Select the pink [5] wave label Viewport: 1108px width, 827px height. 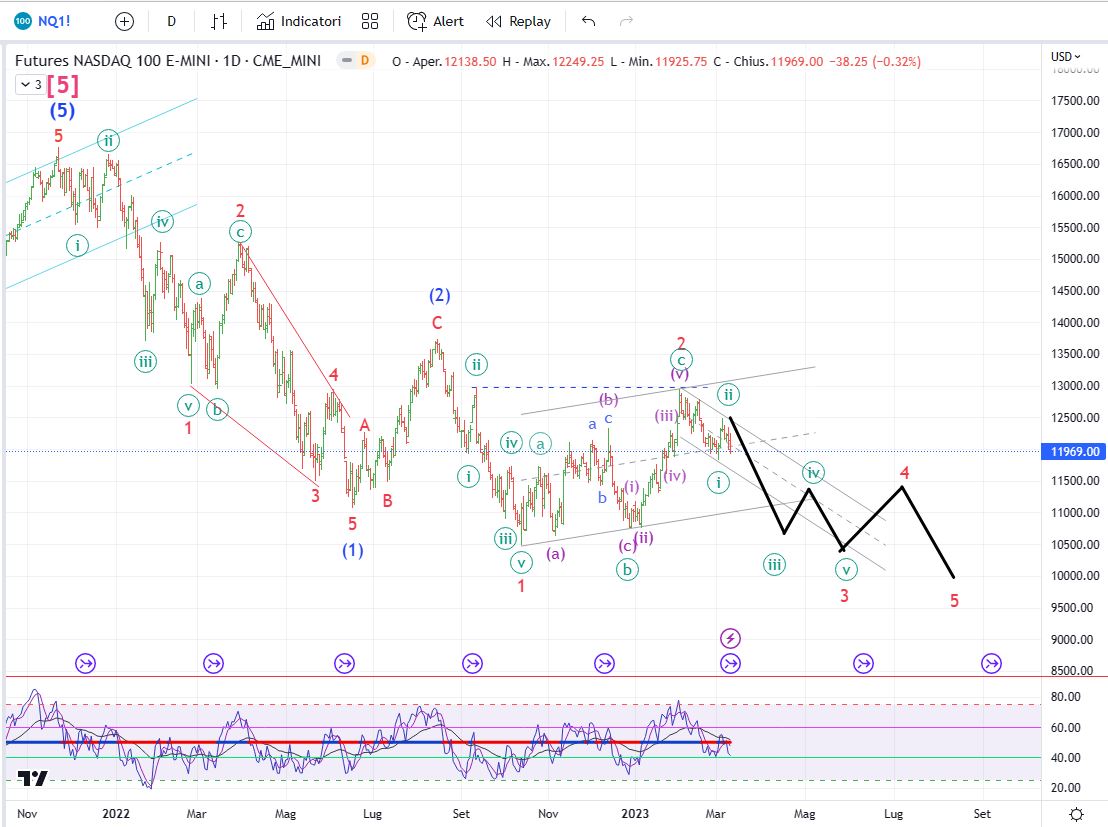coord(63,86)
